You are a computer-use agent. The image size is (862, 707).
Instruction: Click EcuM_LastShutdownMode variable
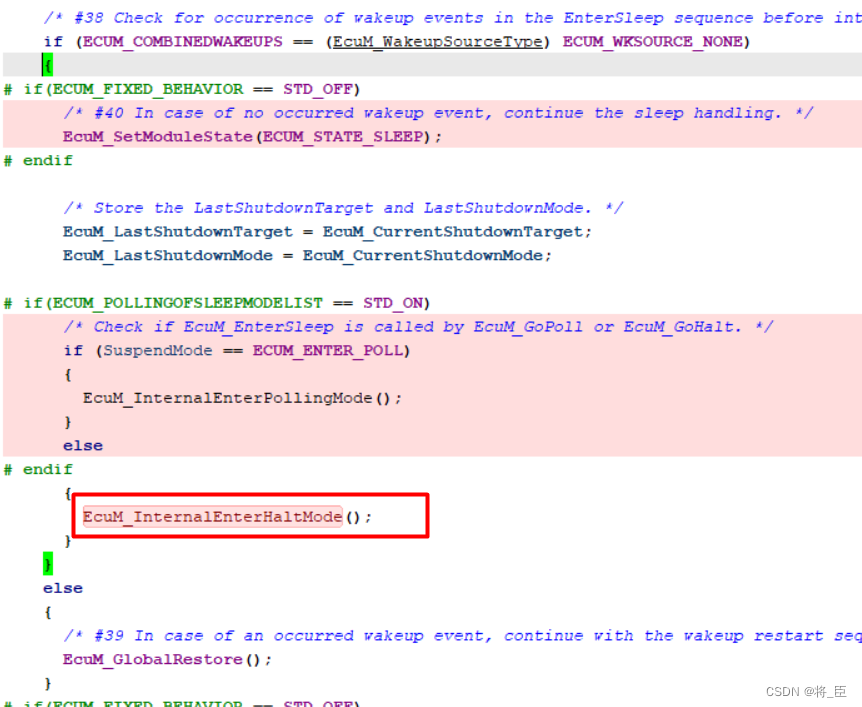click(168, 255)
